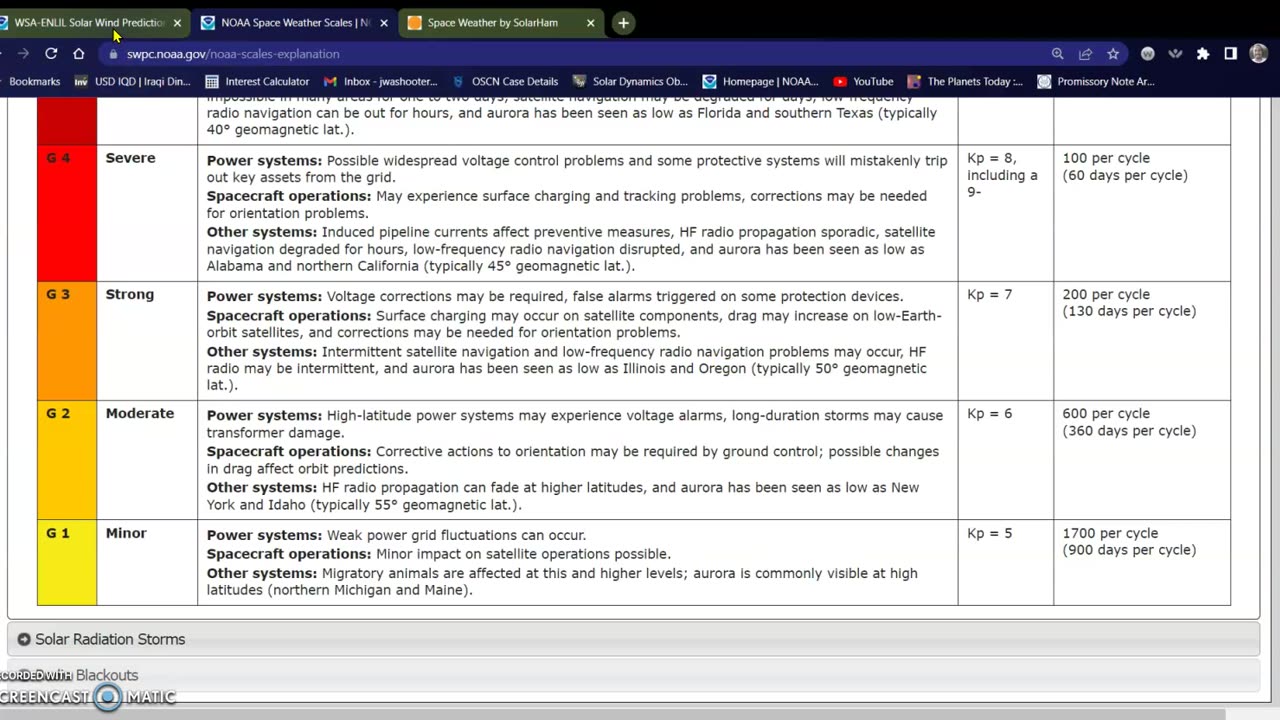Click the G 2 scale label

(58, 413)
